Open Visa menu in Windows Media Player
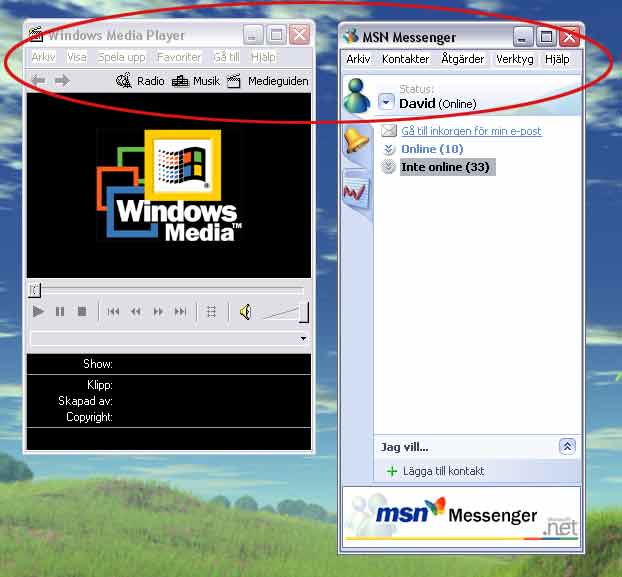This screenshot has height=577, width=622. (77, 57)
